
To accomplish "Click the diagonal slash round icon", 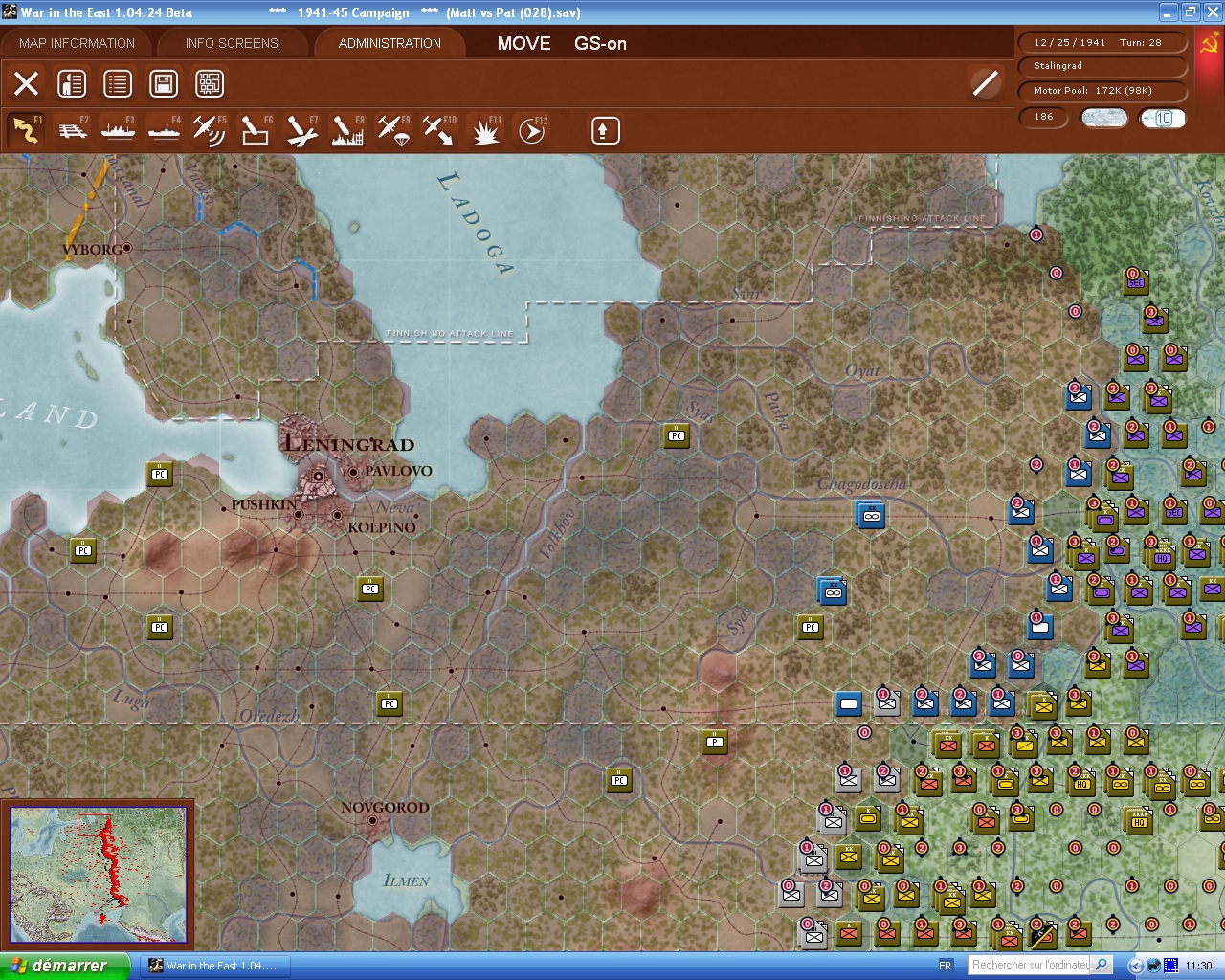I will tap(985, 83).
